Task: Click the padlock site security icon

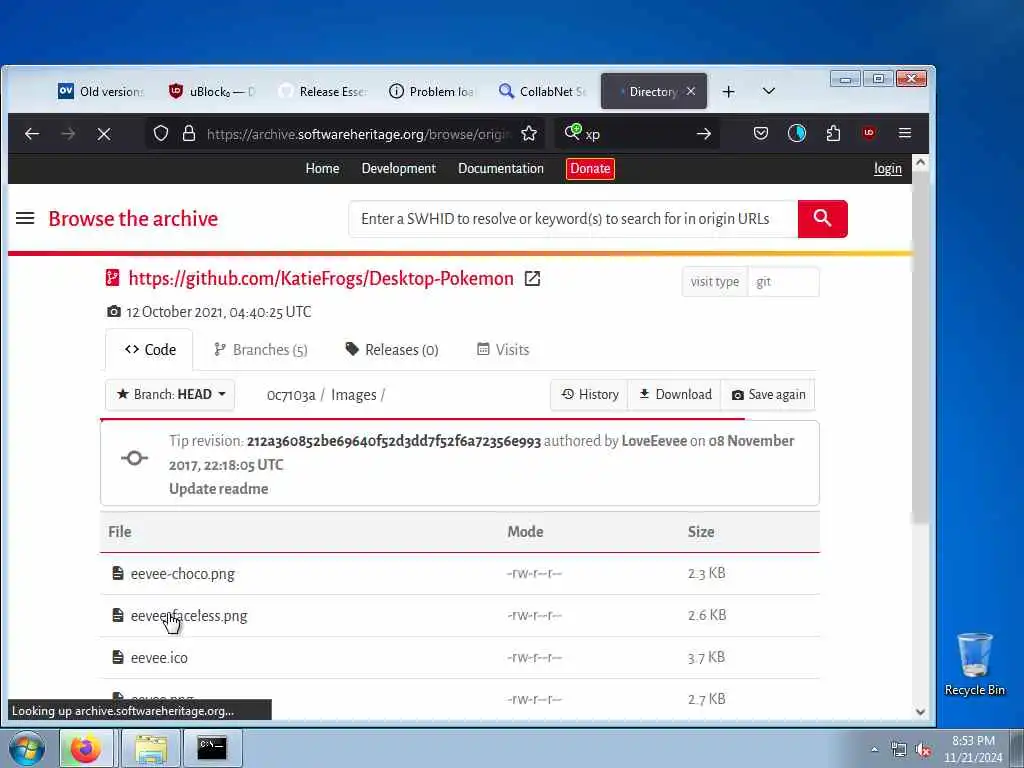Action: (x=189, y=134)
